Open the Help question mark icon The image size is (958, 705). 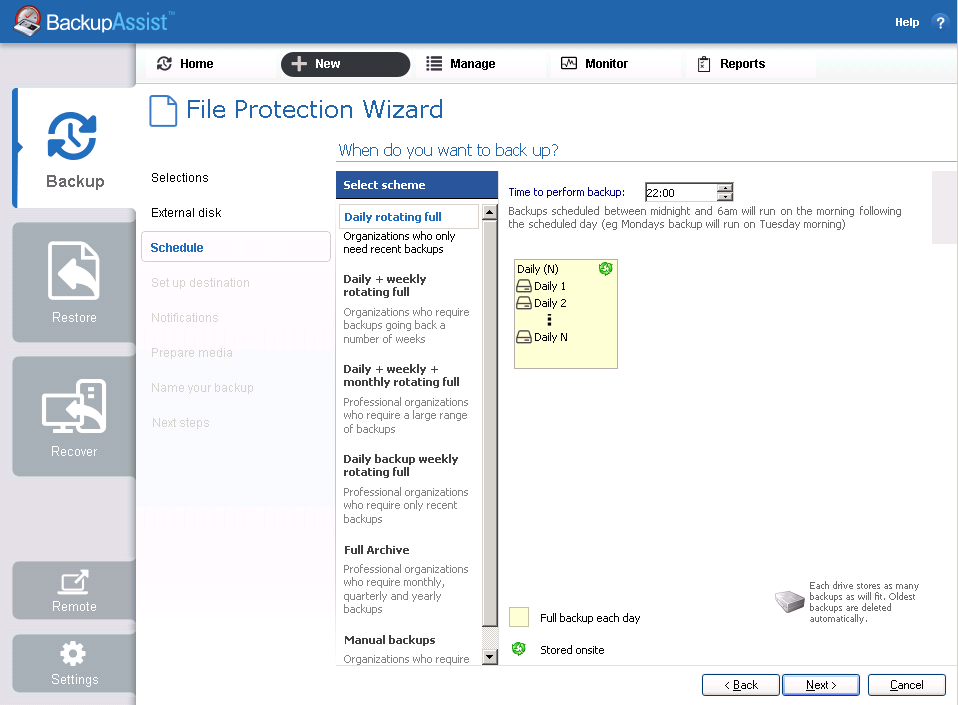(940, 23)
